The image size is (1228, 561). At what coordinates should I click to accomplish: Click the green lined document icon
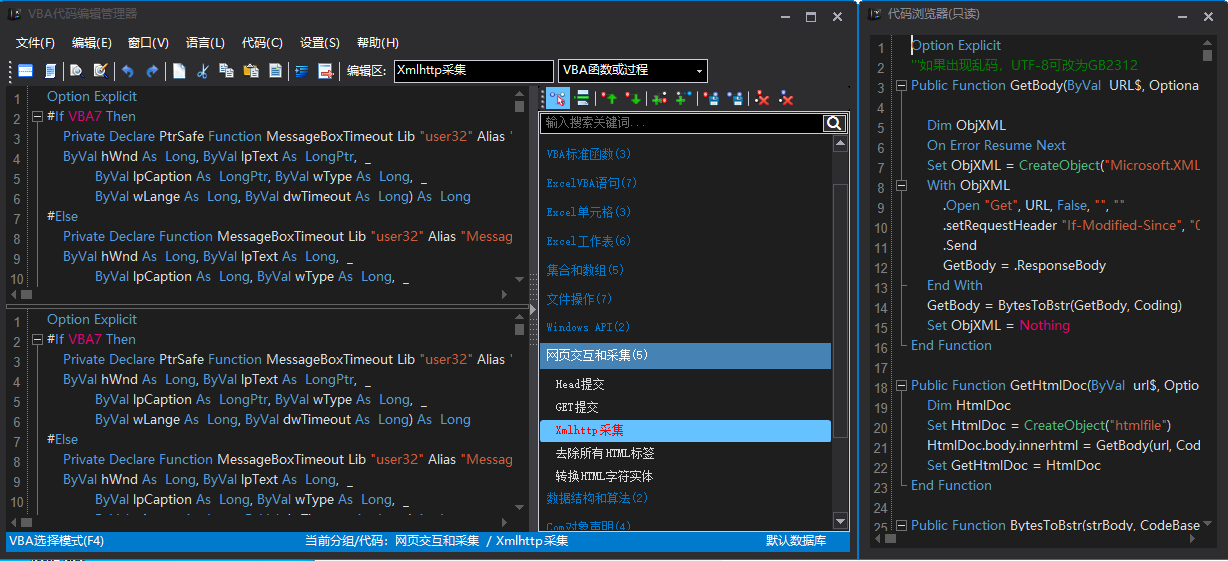(x=275, y=71)
